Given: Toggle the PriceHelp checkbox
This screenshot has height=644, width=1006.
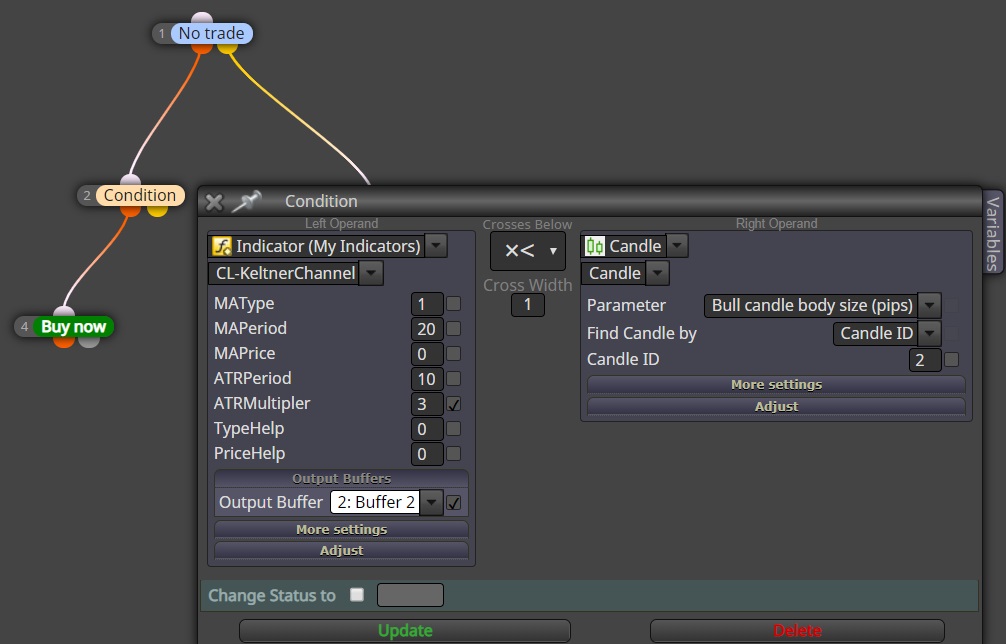Looking at the screenshot, I should (x=454, y=453).
